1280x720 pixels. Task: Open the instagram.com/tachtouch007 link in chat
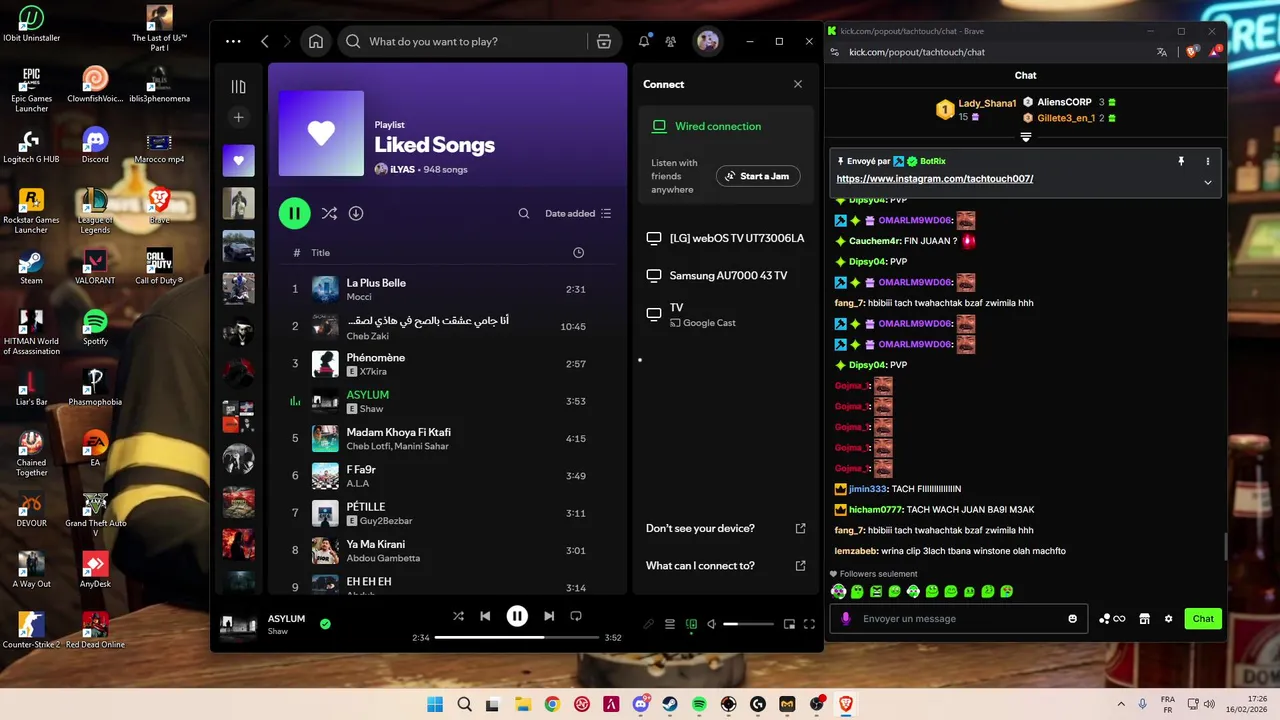click(x=934, y=179)
